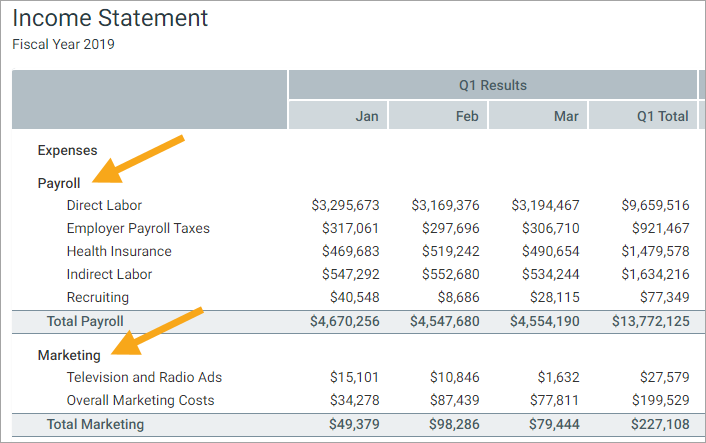The image size is (706, 443).
Task: Click the Direct Labor Jan value $3,295,673
Action: click(345, 205)
